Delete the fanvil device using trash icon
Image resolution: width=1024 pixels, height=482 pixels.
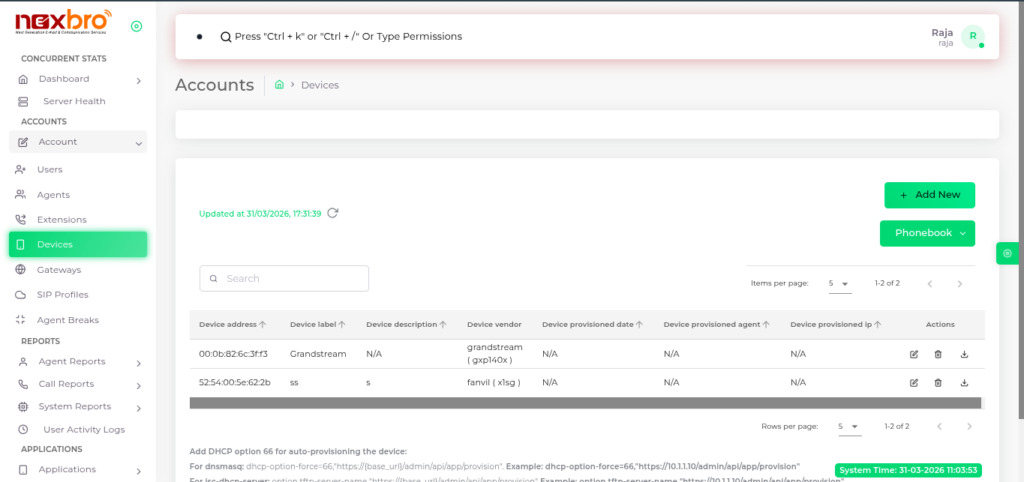click(938, 383)
